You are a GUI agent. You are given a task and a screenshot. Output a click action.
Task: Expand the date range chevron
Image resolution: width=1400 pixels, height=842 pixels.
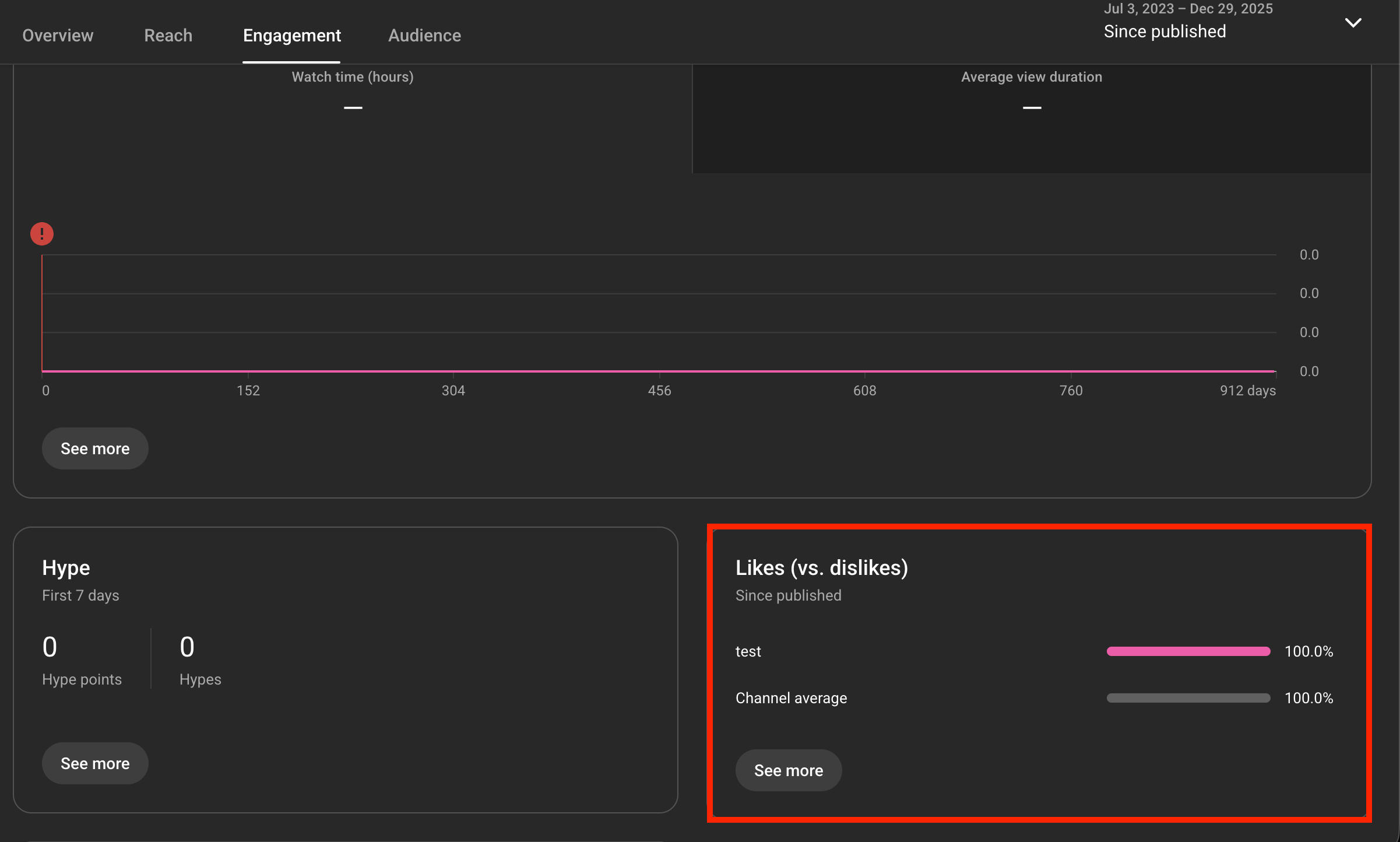coord(1353,23)
